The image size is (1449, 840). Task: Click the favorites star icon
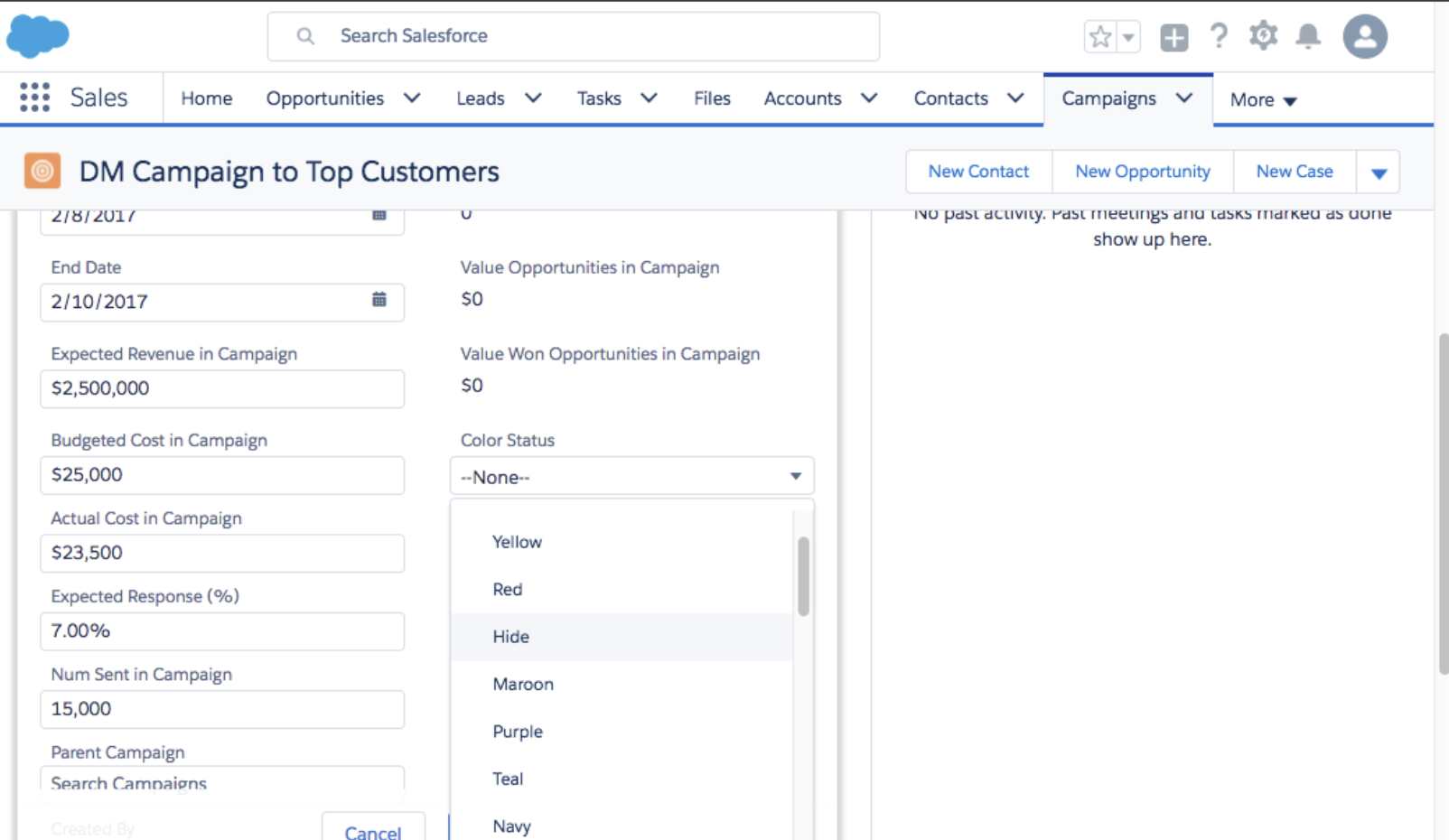(1099, 37)
